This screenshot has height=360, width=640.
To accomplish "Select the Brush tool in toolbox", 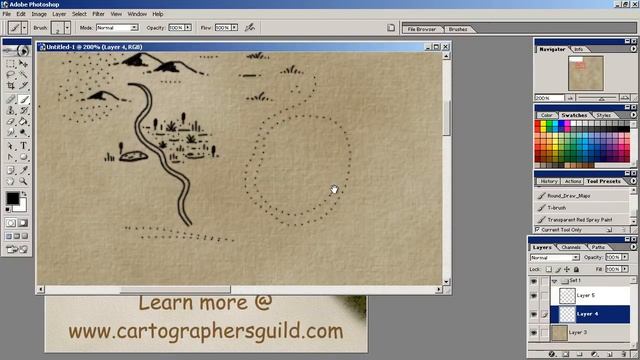I will tap(24, 99).
